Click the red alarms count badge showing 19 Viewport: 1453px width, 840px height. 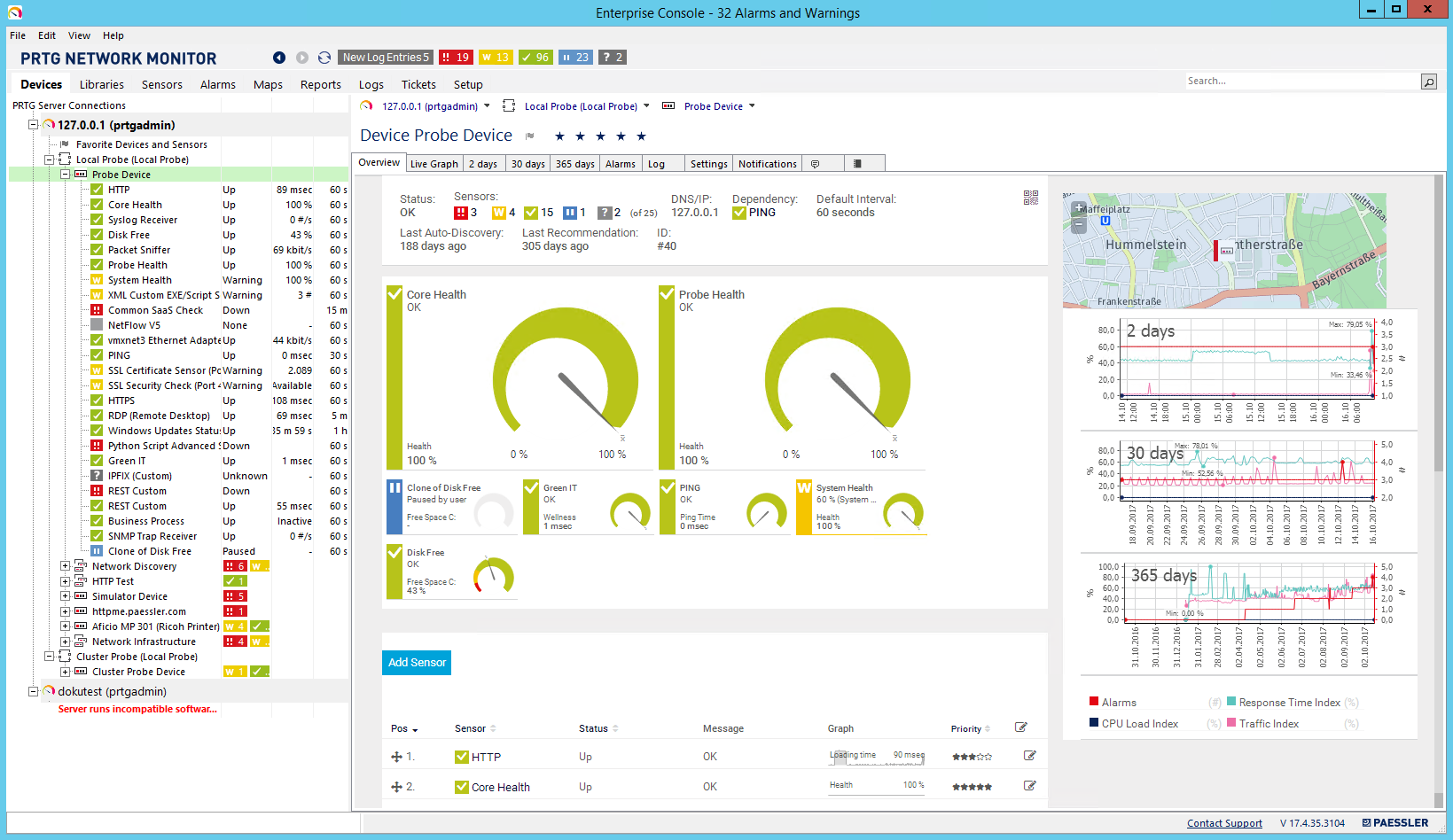pyautogui.click(x=457, y=58)
